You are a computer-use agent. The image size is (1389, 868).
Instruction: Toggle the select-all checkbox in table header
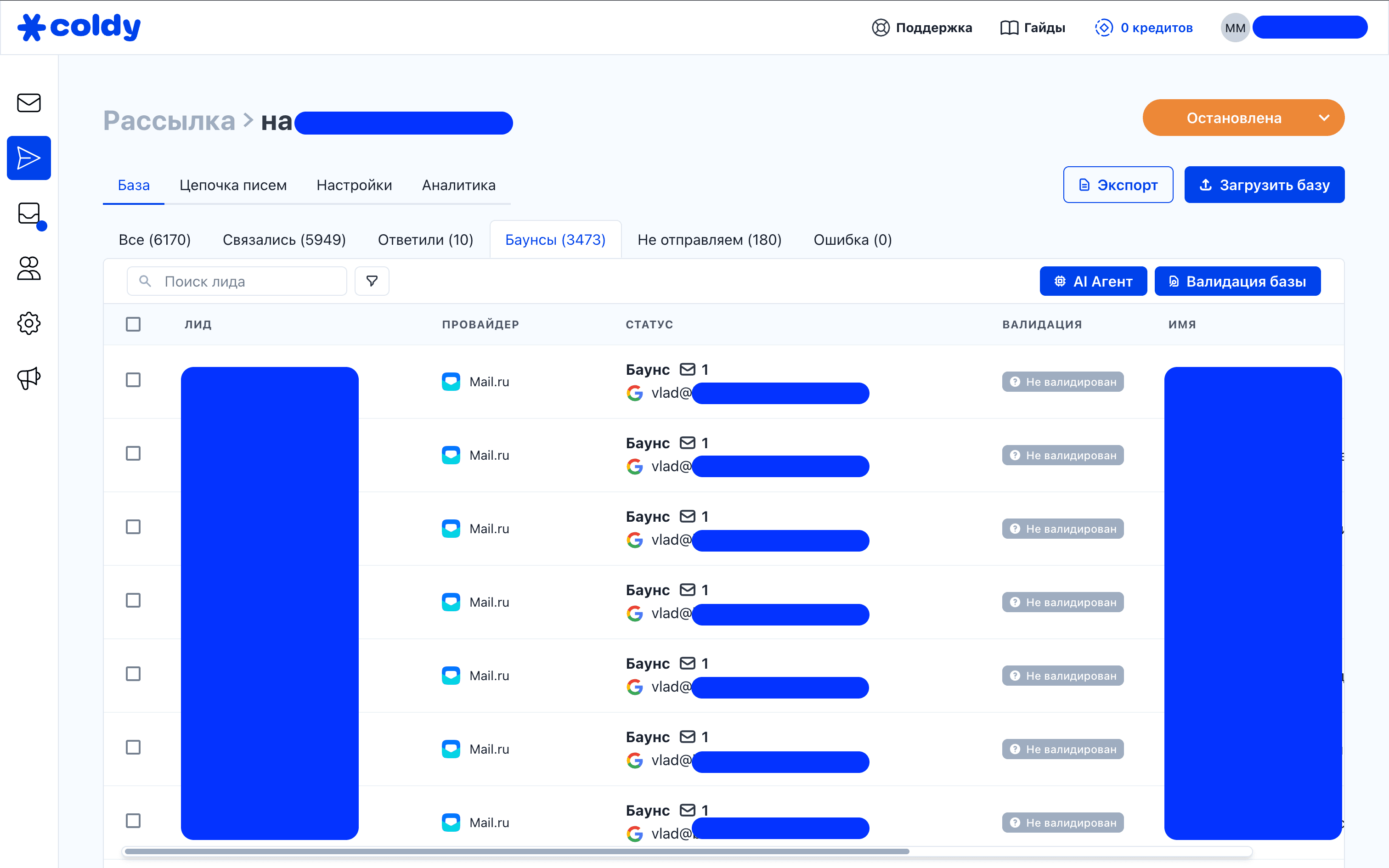tap(133, 324)
